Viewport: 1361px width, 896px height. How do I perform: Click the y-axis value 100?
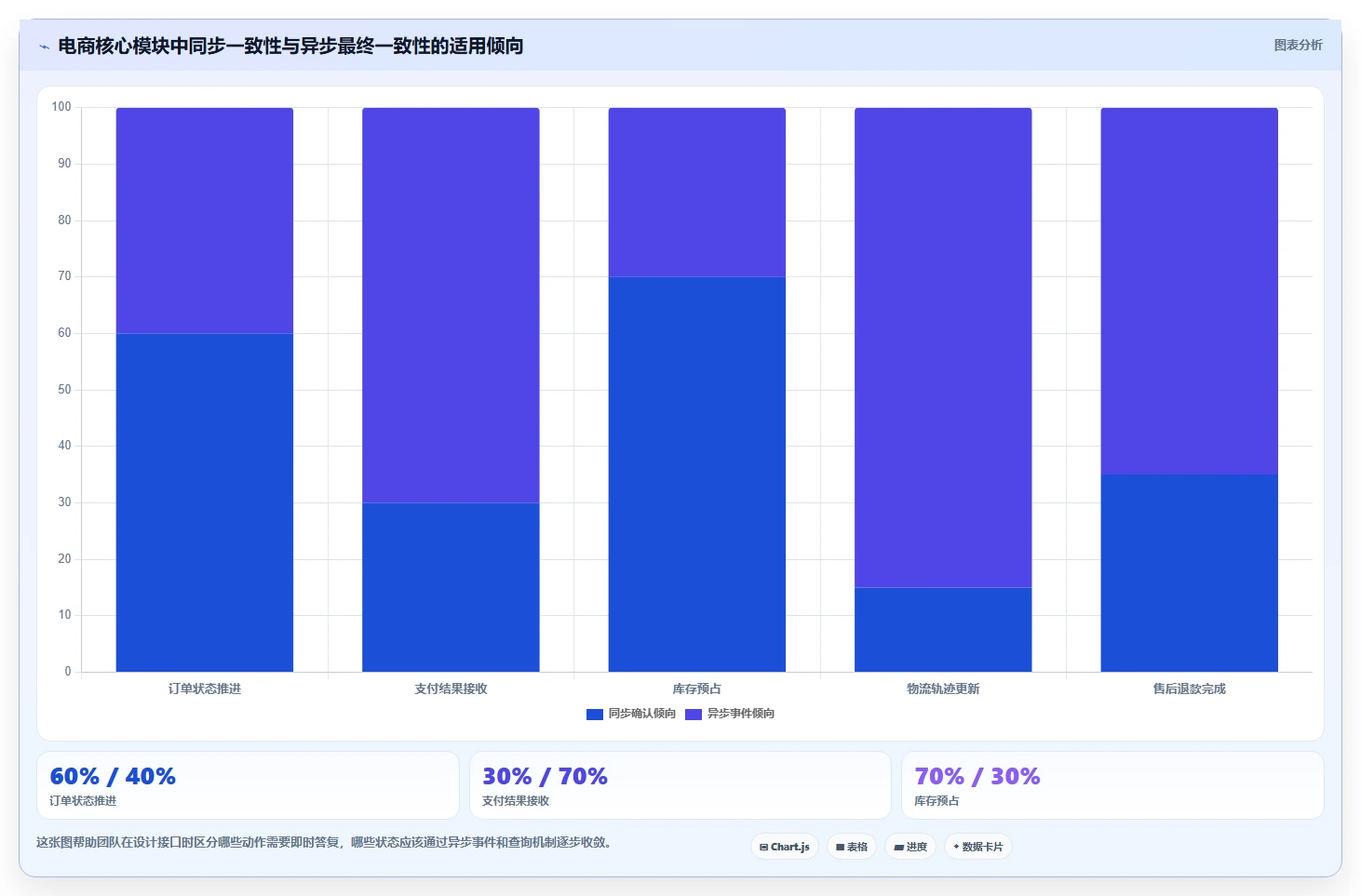tap(61, 107)
